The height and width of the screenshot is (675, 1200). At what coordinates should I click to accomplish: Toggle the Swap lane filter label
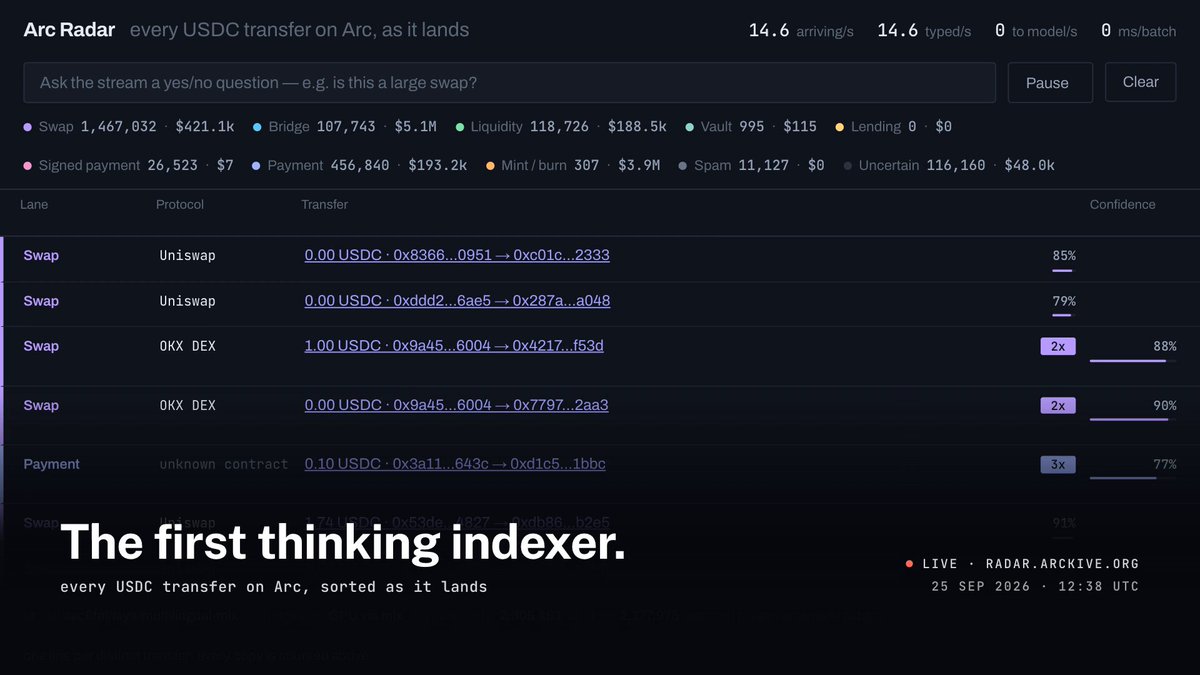[55, 127]
